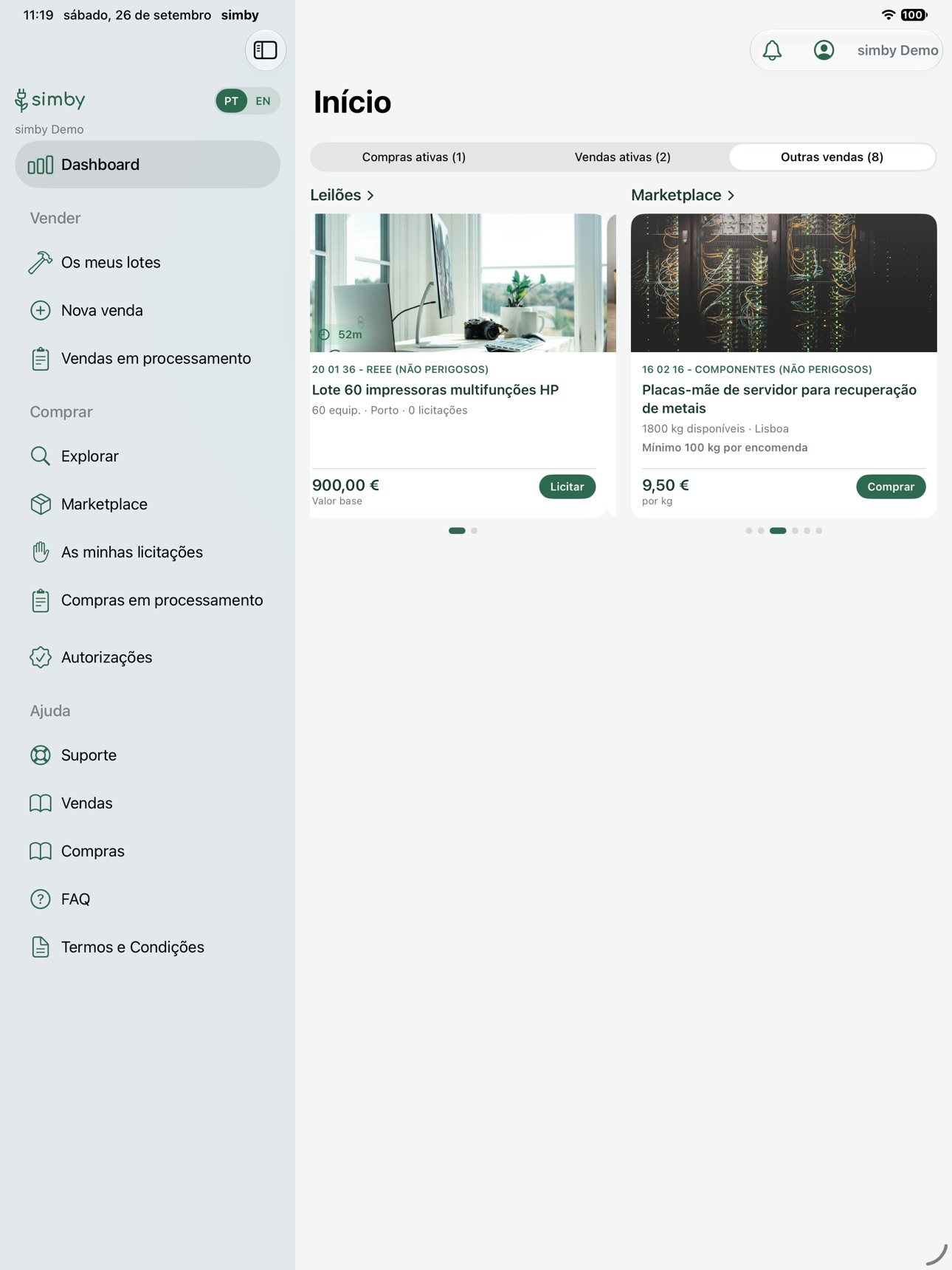Select the Vendas ativas (2) tab
The width and height of the screenshot is (952, 1270).
[x=622, y=157]
